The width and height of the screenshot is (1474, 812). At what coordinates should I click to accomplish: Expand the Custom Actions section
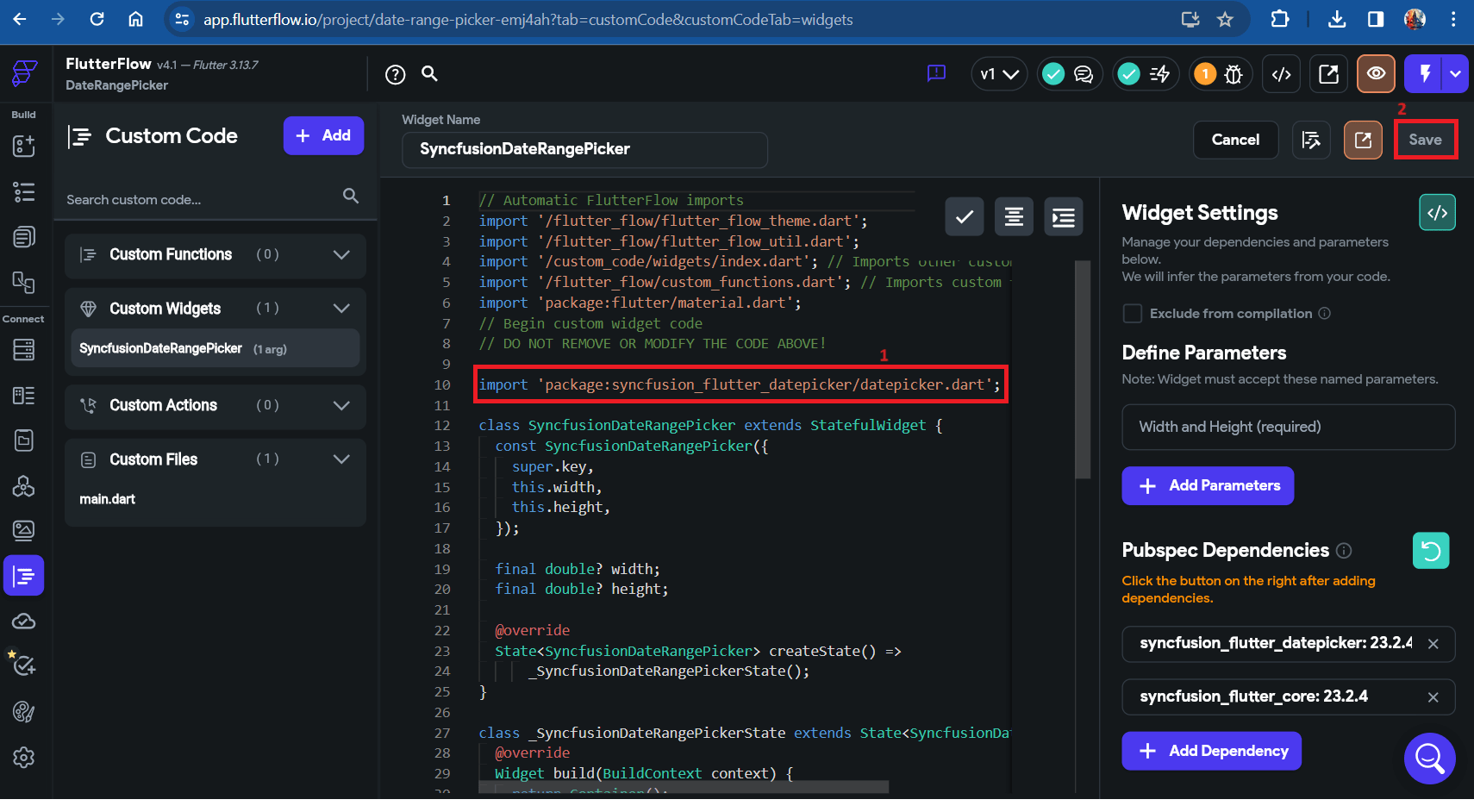(x=215, y=405)
